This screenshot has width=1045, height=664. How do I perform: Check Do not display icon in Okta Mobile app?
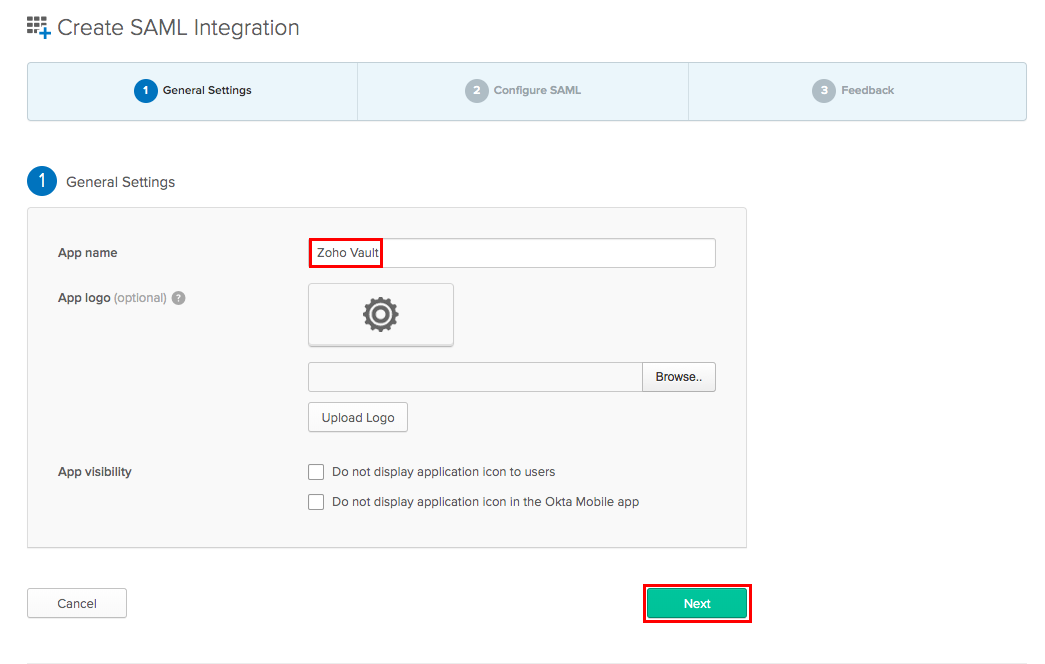pos(316,502)
